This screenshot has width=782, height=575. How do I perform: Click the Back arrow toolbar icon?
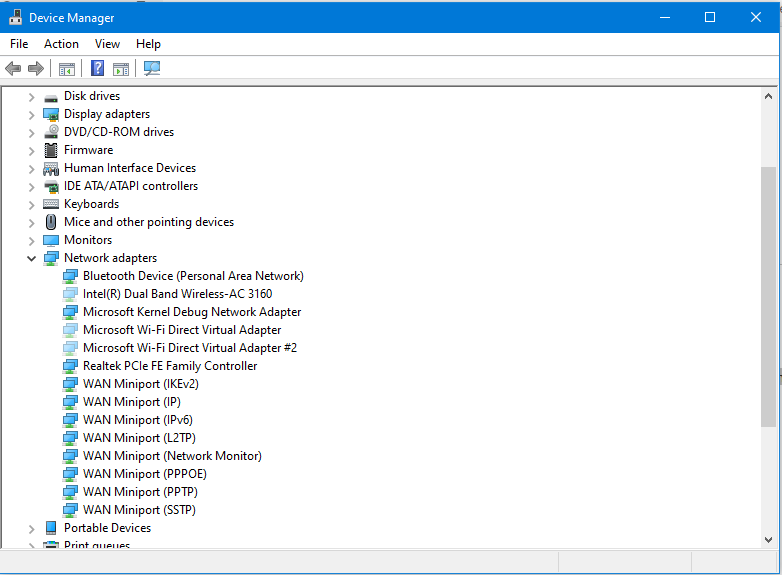pos(13,68)
